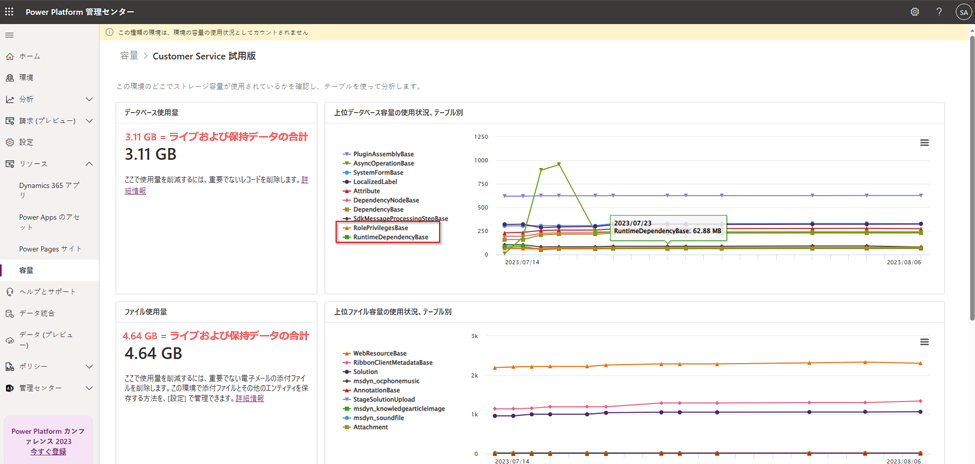Open the file chart hamburger menu
The height and width of the screenshot is (464, 975).
(x=924, y=342)
